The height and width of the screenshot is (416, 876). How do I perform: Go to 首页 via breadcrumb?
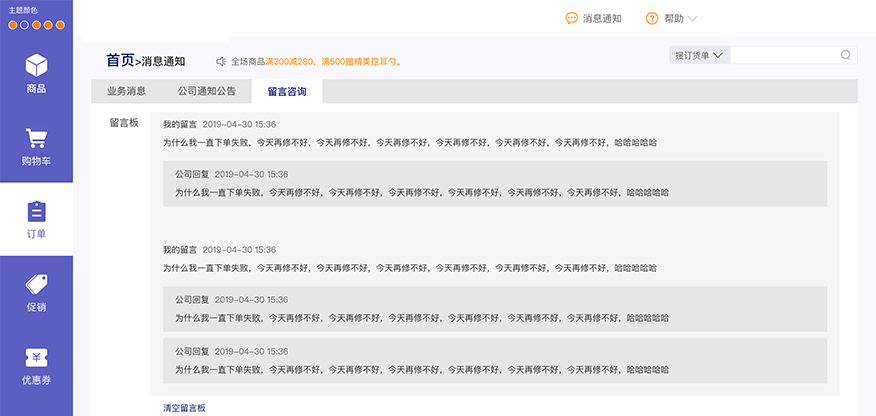119,60
